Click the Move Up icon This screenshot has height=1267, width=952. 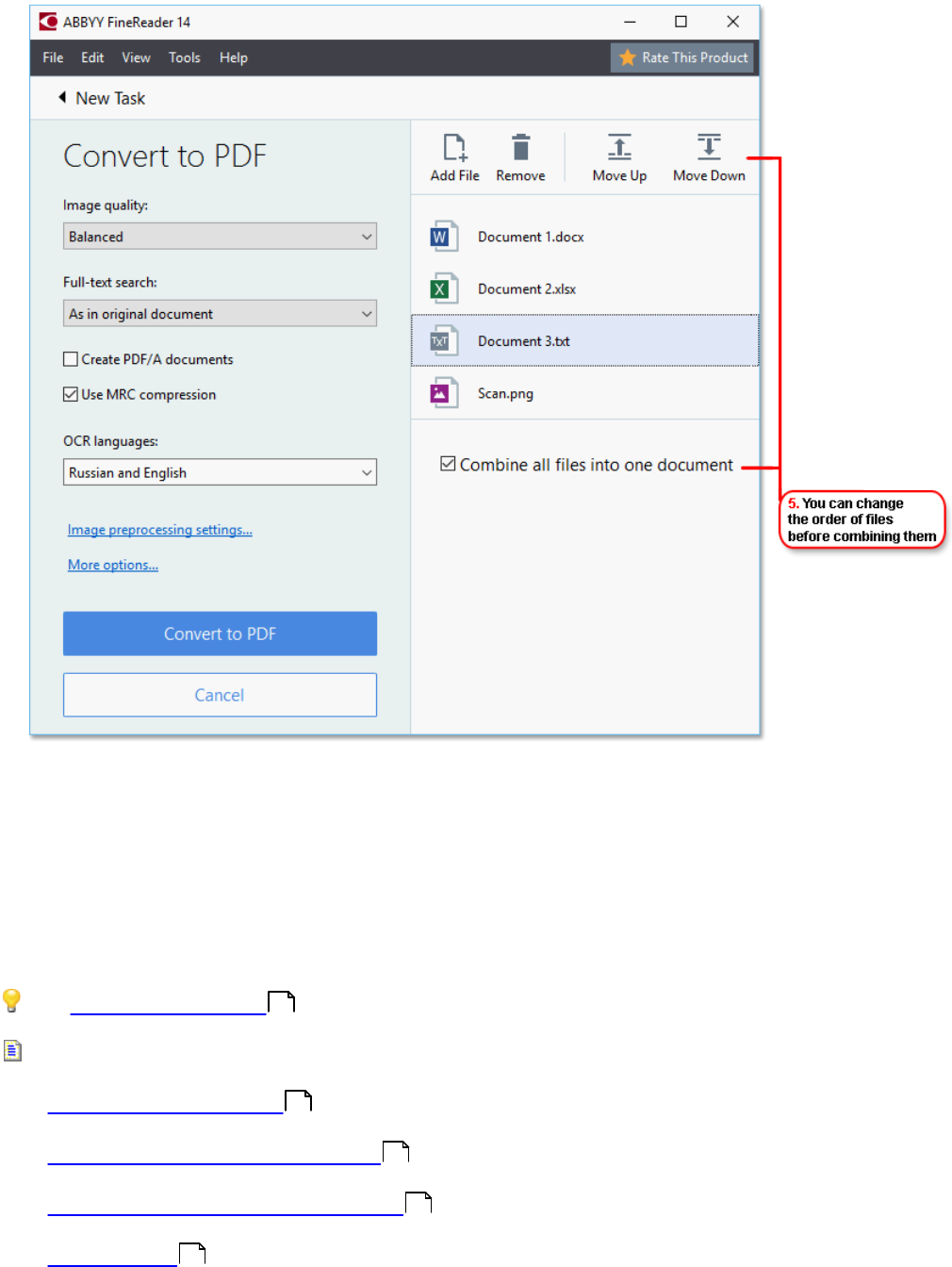tap(619, 147)
